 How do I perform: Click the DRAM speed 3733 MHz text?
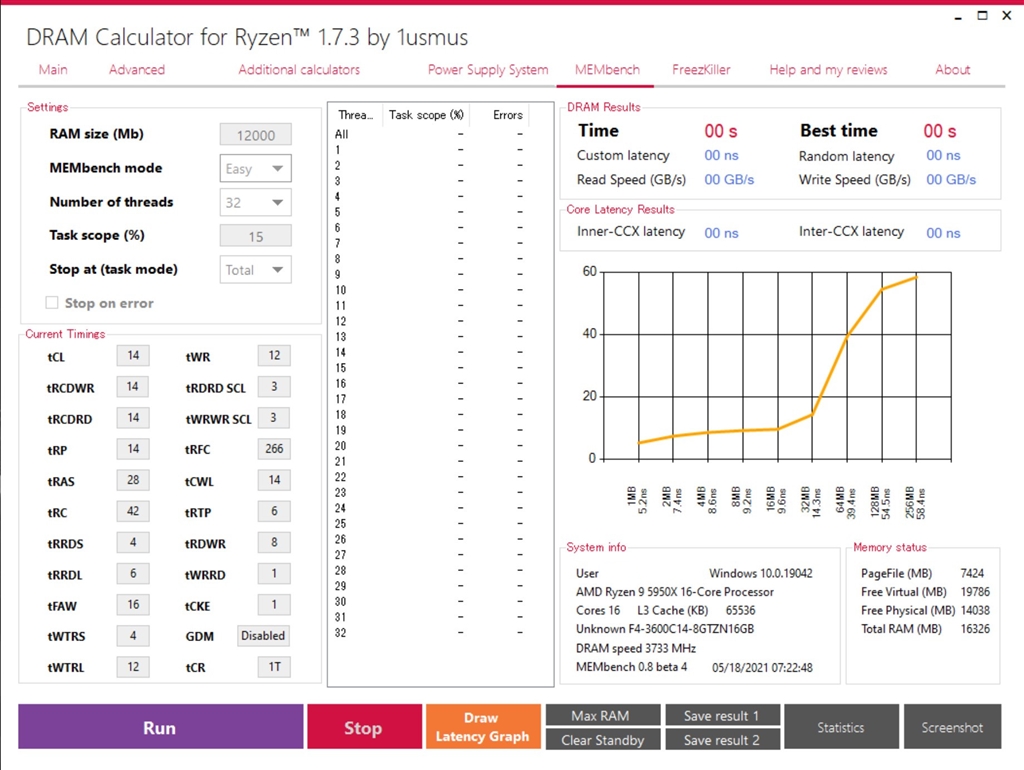(635, 648)
